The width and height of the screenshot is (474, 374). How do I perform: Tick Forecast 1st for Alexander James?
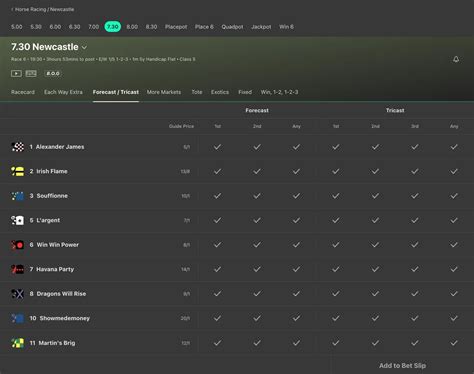217,147
